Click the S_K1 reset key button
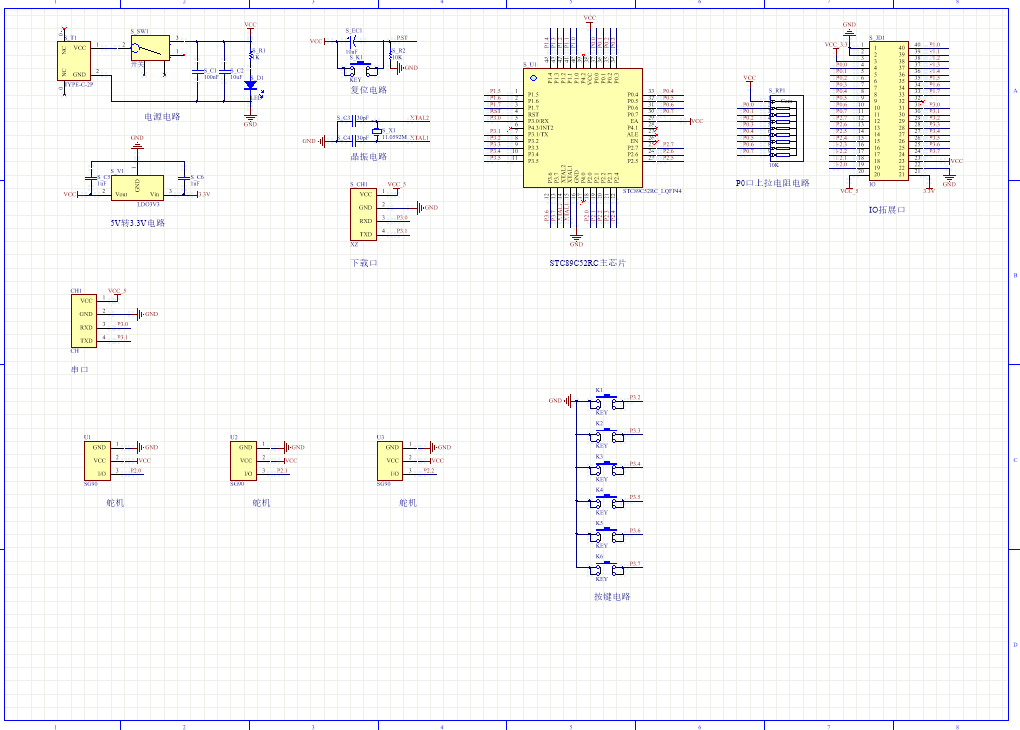 357,68
